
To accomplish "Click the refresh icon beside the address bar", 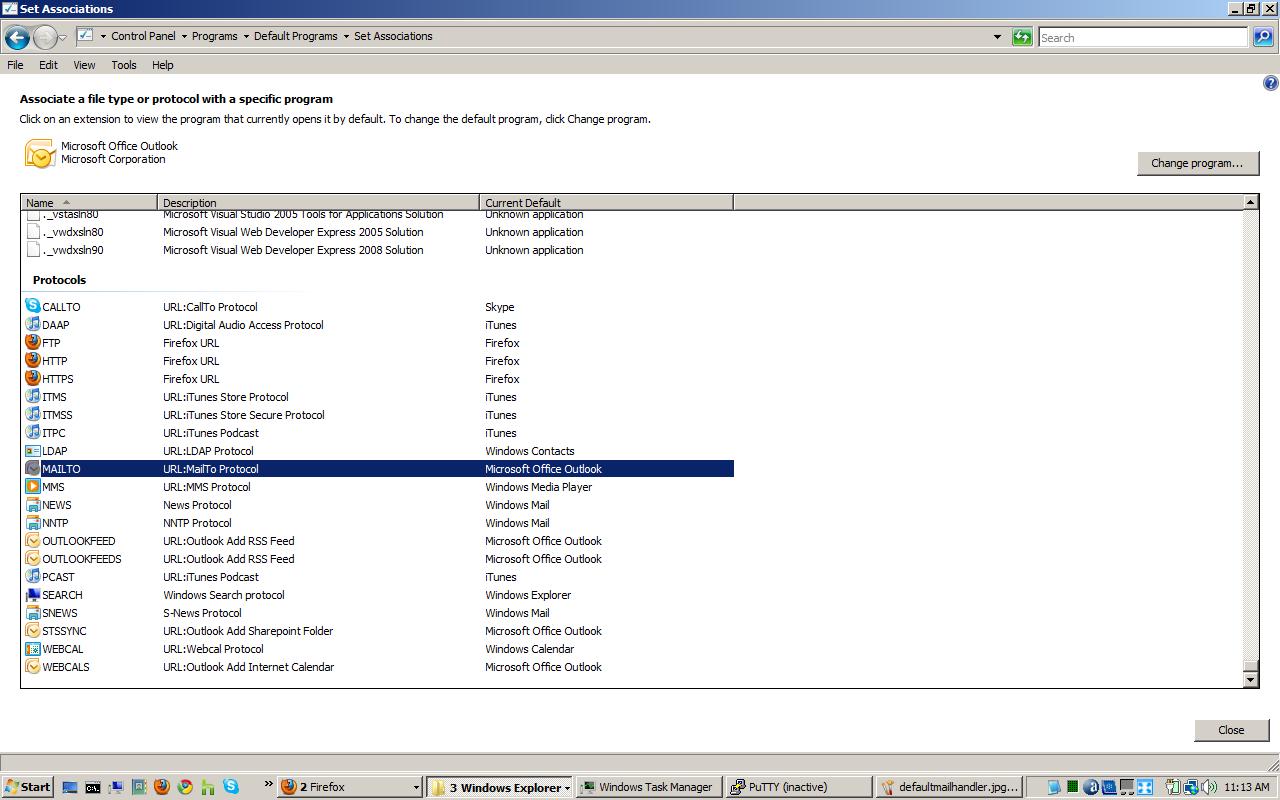I will (x=1022, y=37).
